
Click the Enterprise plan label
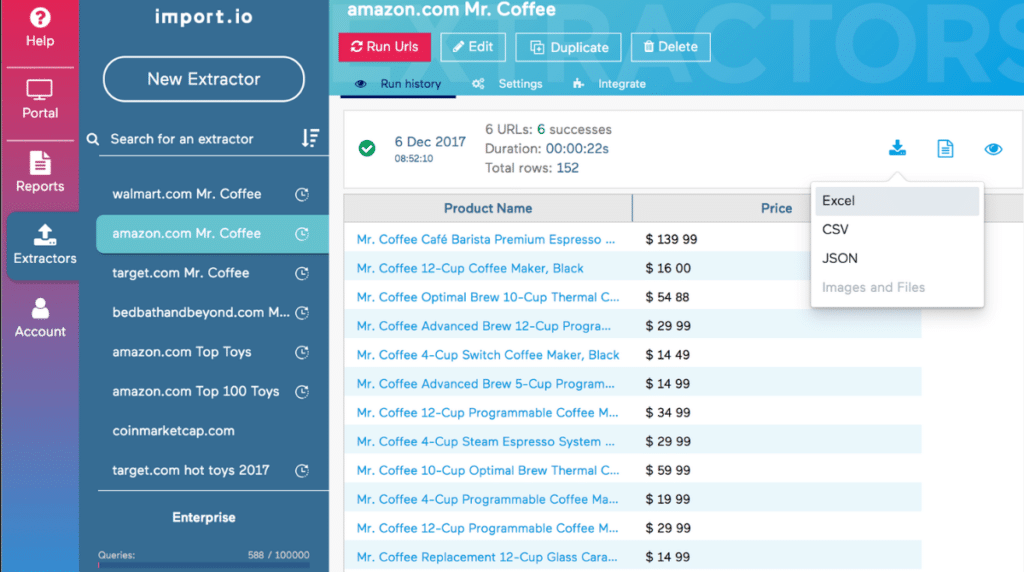coord(204,517)
